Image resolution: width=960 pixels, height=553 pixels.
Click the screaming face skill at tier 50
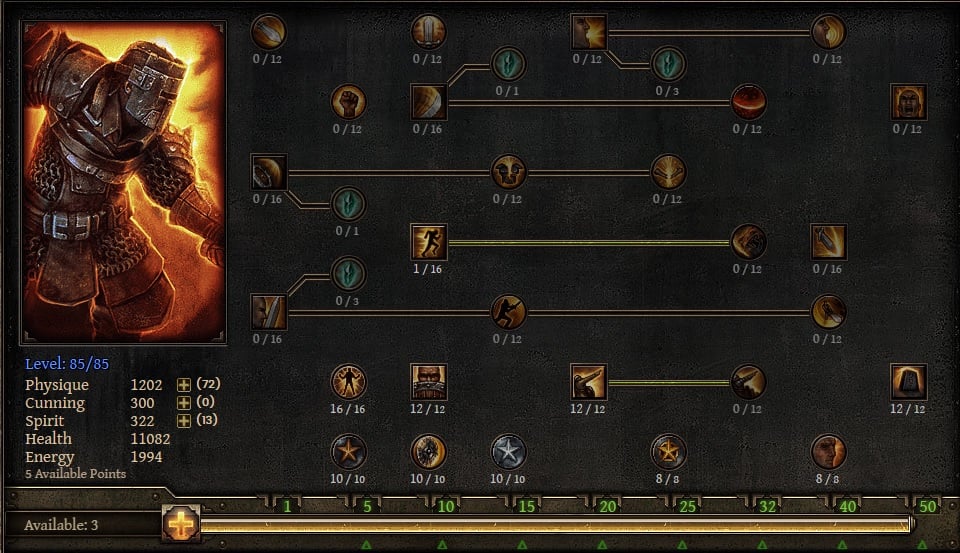pyautogui.click(x=908, y=102)
